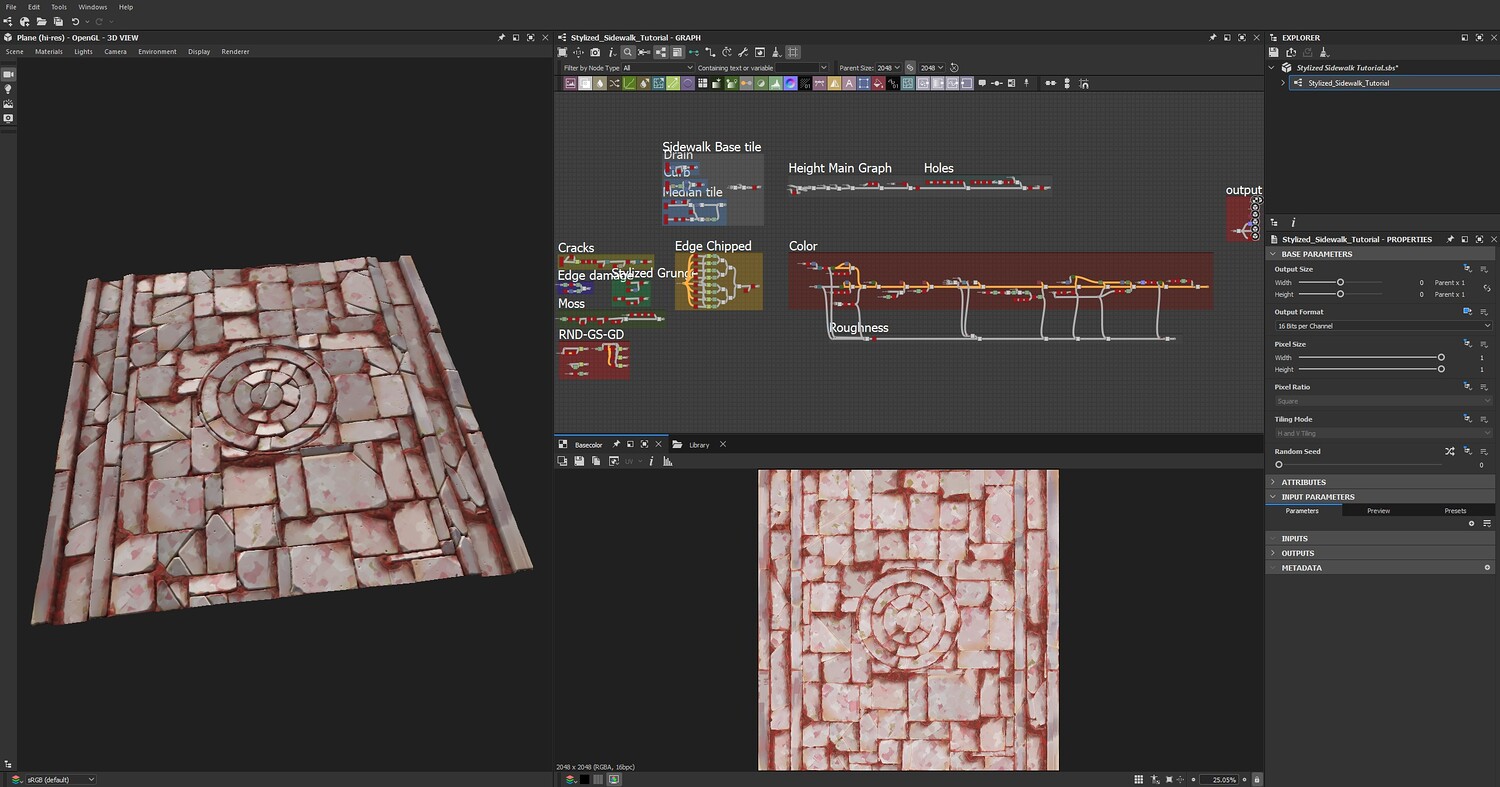
Task: Click the light bulb icon in 3D view
Action: point(8,89)
